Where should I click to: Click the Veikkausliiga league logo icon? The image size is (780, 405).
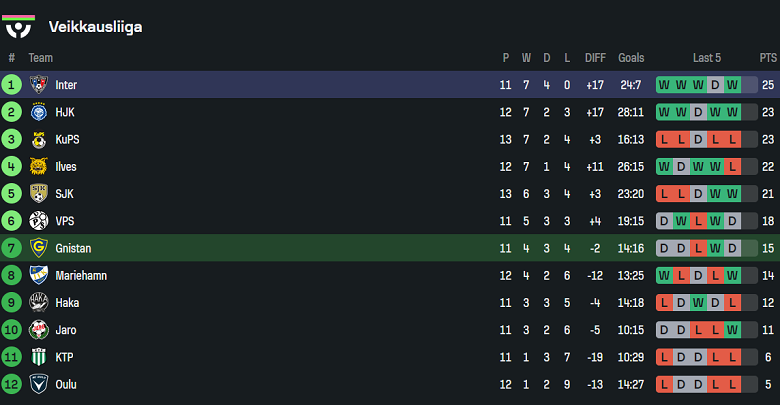tap(19, 26)
